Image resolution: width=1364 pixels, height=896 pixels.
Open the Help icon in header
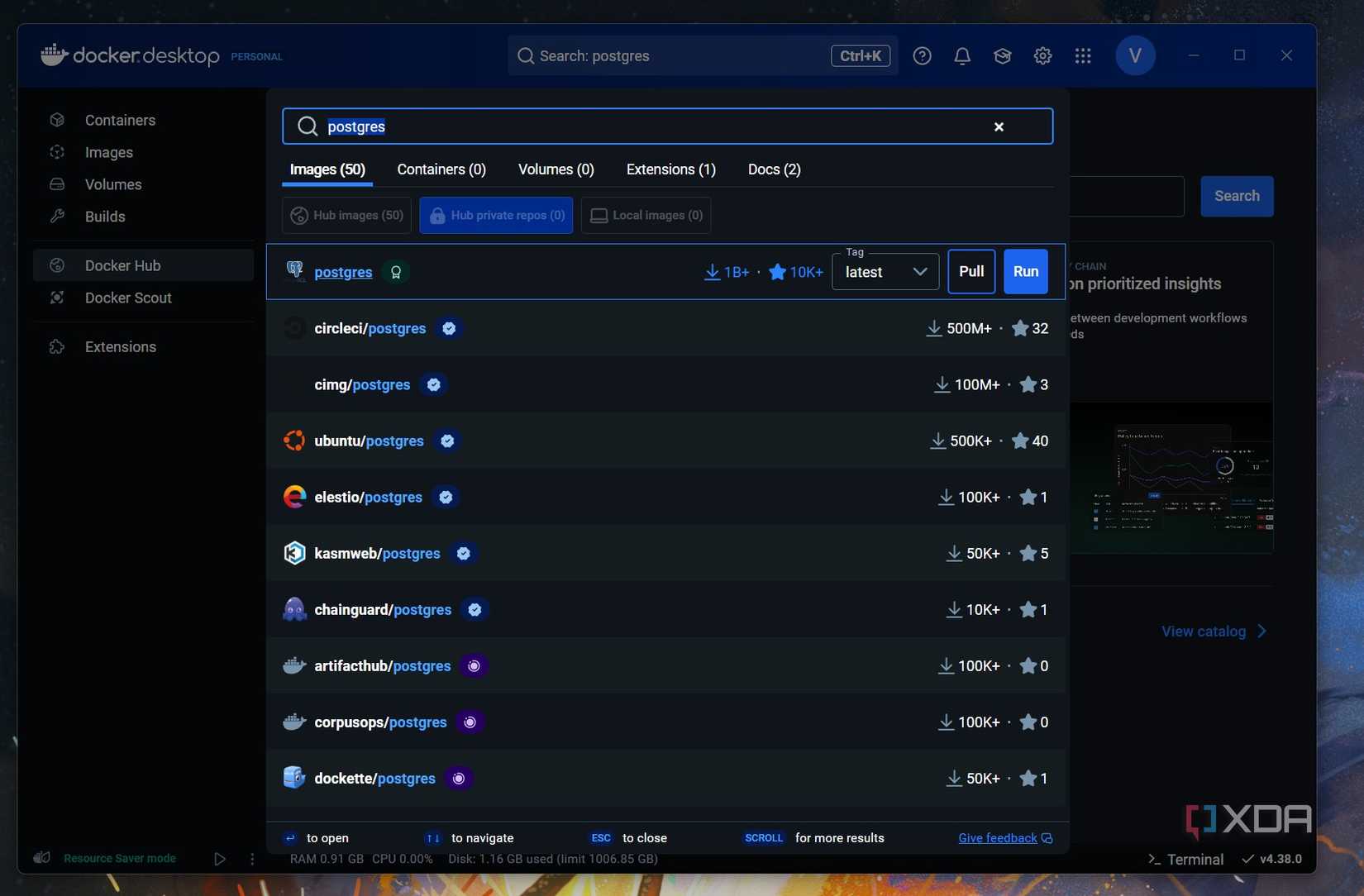[x=922, y=56]
